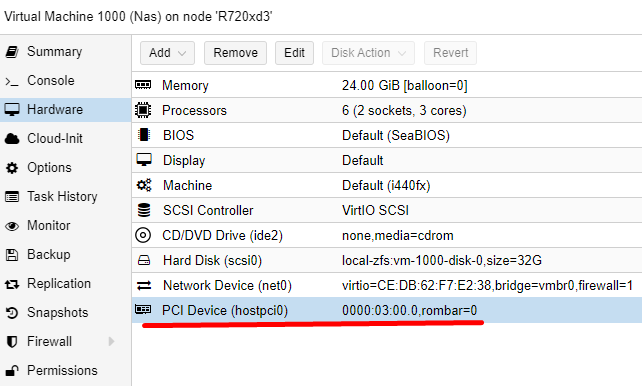The image size is (642, 386).
Task: Click the Permissions unlock icon
Action: tap(12, 371)
